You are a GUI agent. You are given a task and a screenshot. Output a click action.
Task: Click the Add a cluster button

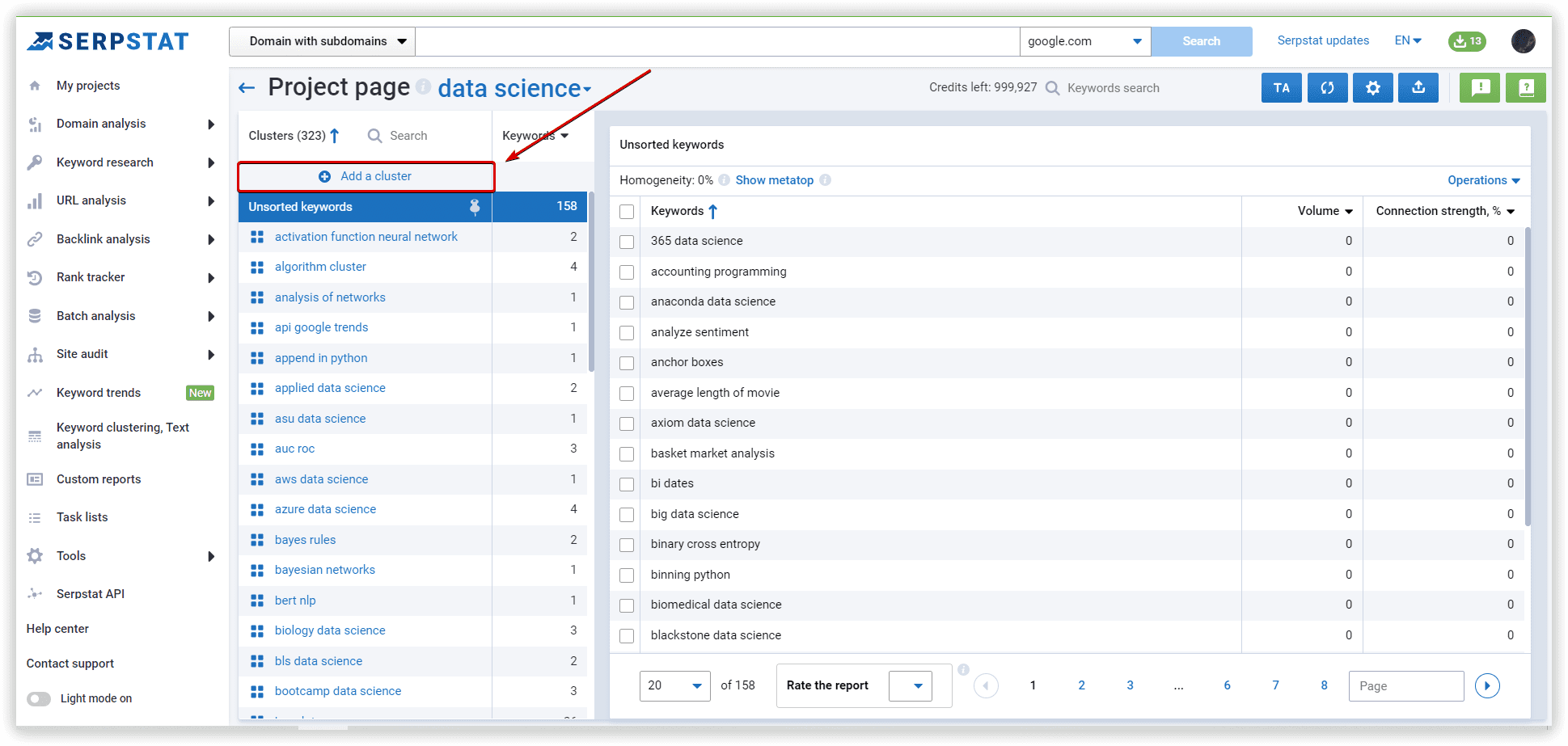pos(366,176)
